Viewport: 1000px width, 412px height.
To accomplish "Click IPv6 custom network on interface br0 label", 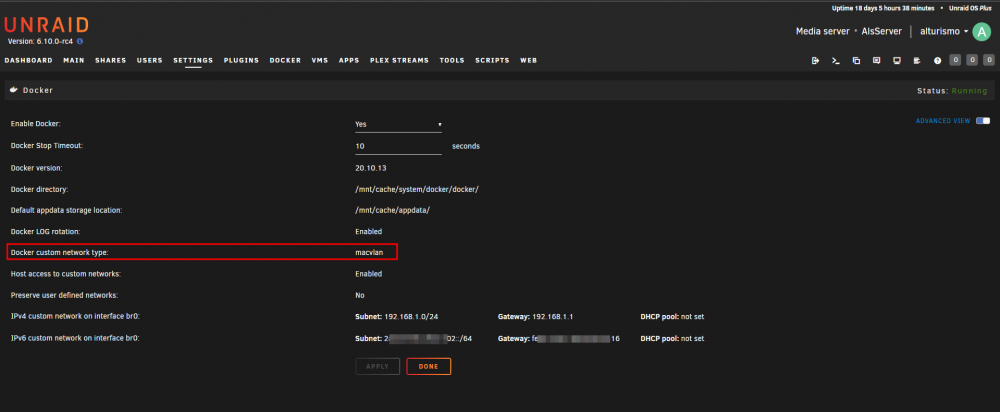I will 75,338.
